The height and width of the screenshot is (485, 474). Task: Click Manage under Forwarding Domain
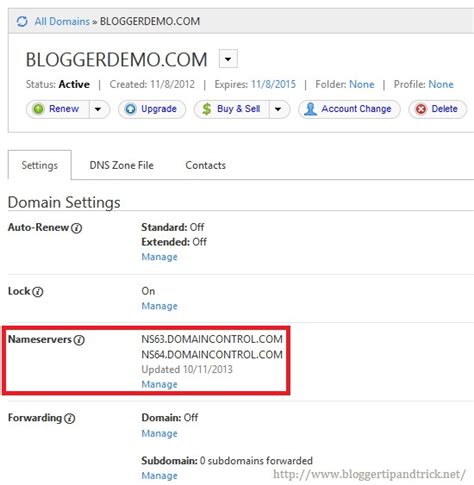coord(159,433)
